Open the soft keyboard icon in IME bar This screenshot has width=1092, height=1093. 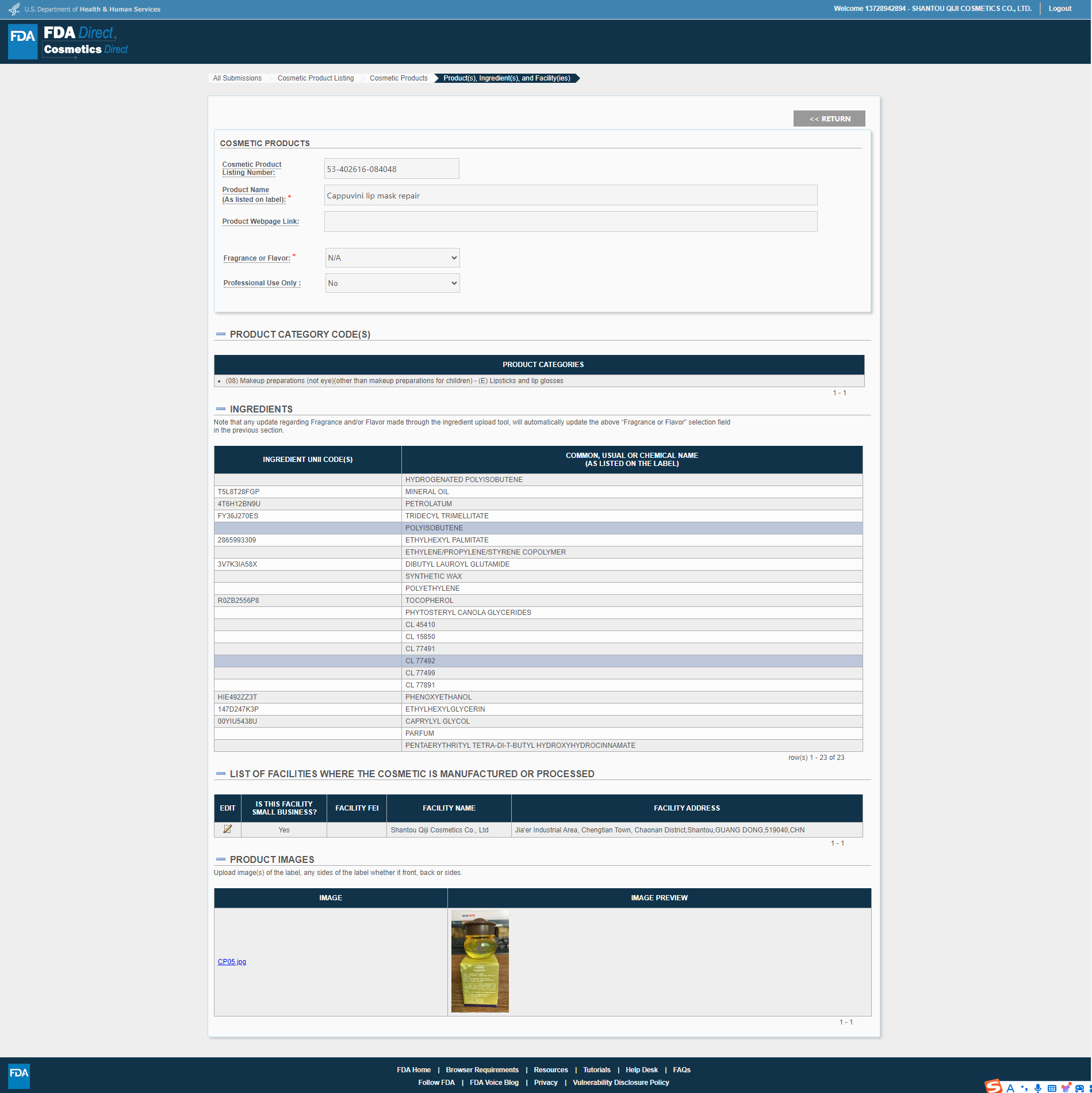(1052, 1087)
